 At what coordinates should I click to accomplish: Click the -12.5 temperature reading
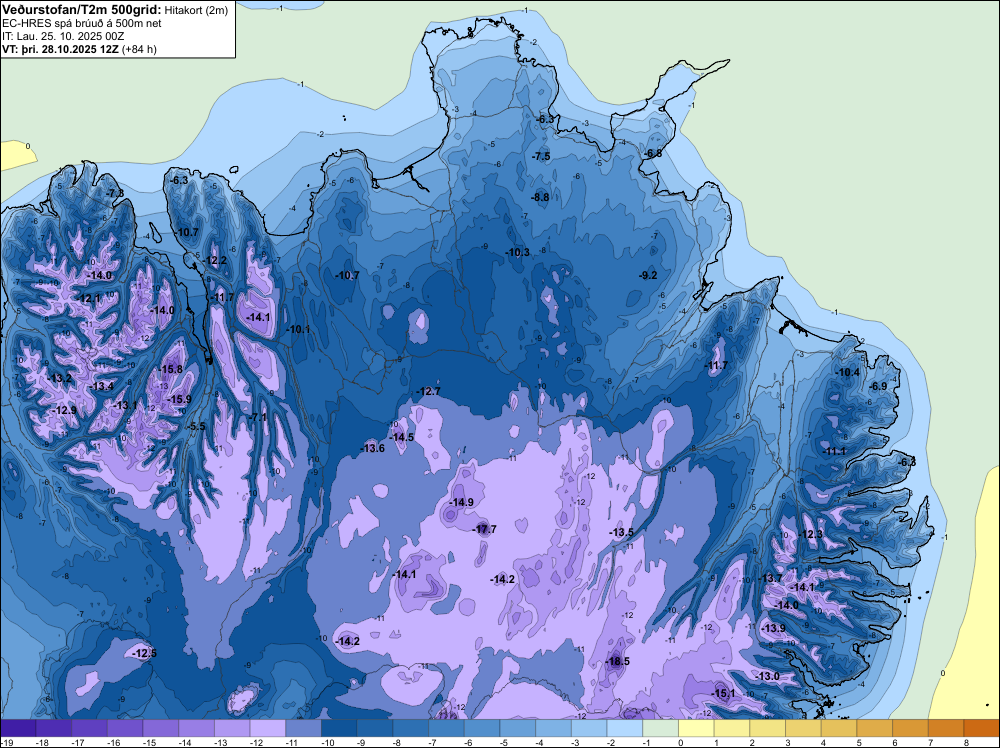(145, 653)
